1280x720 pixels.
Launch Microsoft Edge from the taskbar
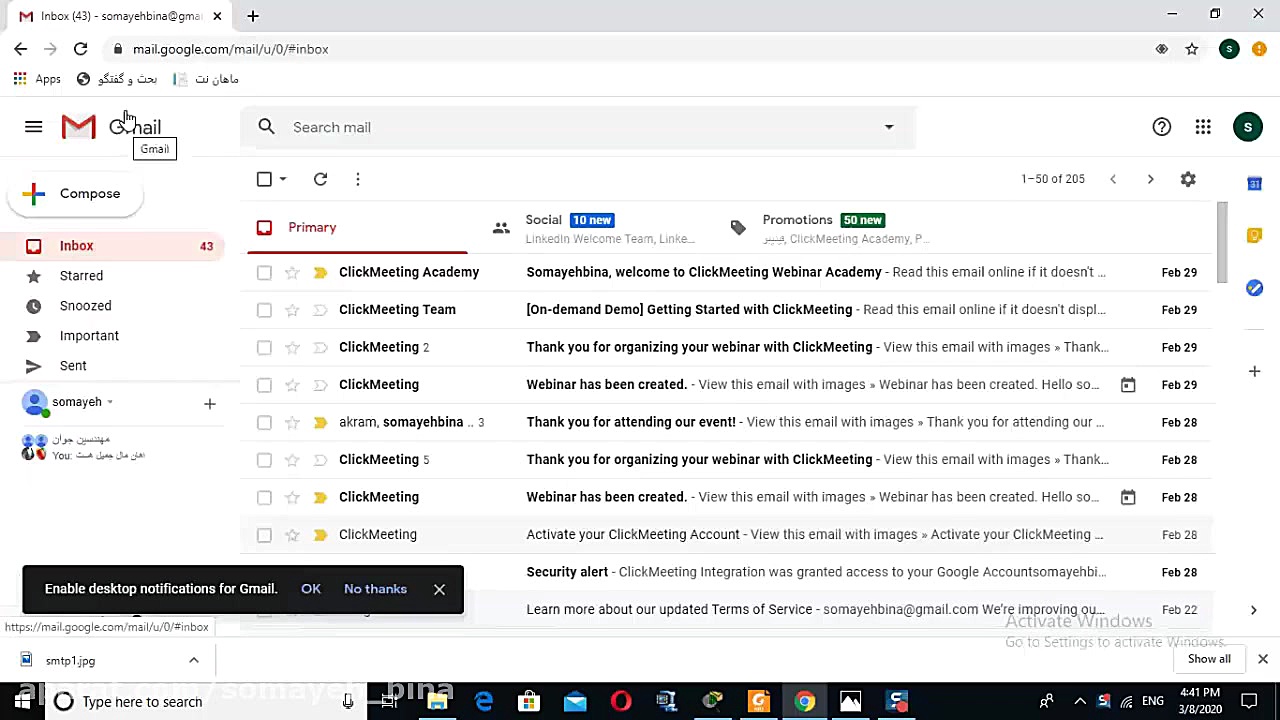coord(483,701)
